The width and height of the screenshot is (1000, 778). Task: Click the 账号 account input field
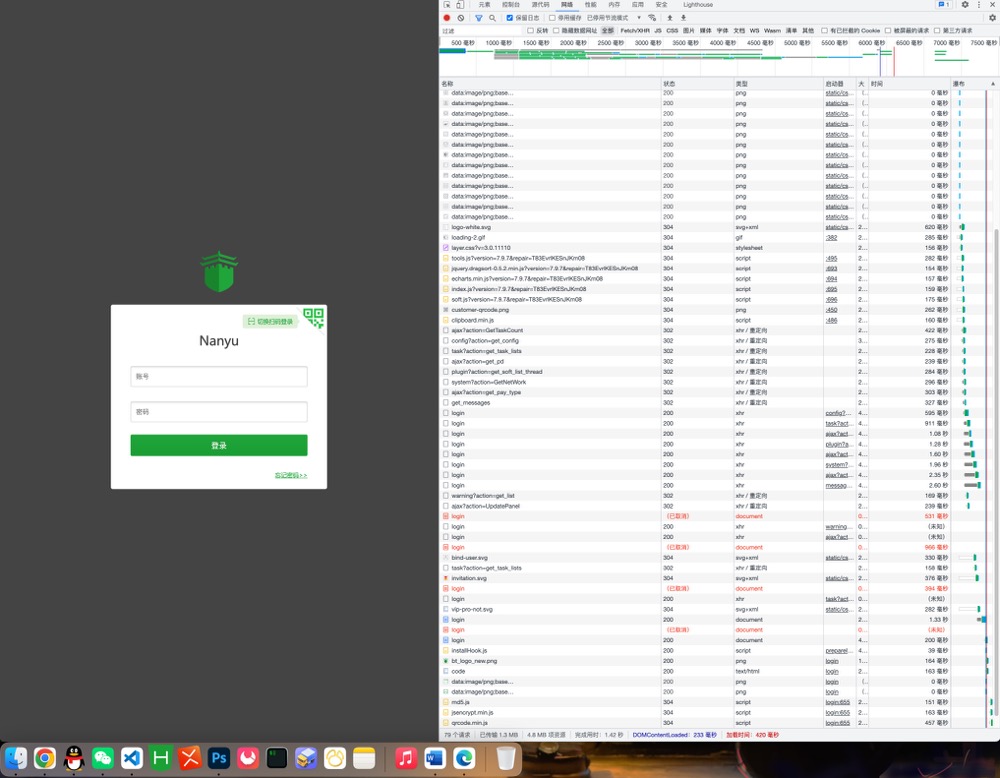219,376
